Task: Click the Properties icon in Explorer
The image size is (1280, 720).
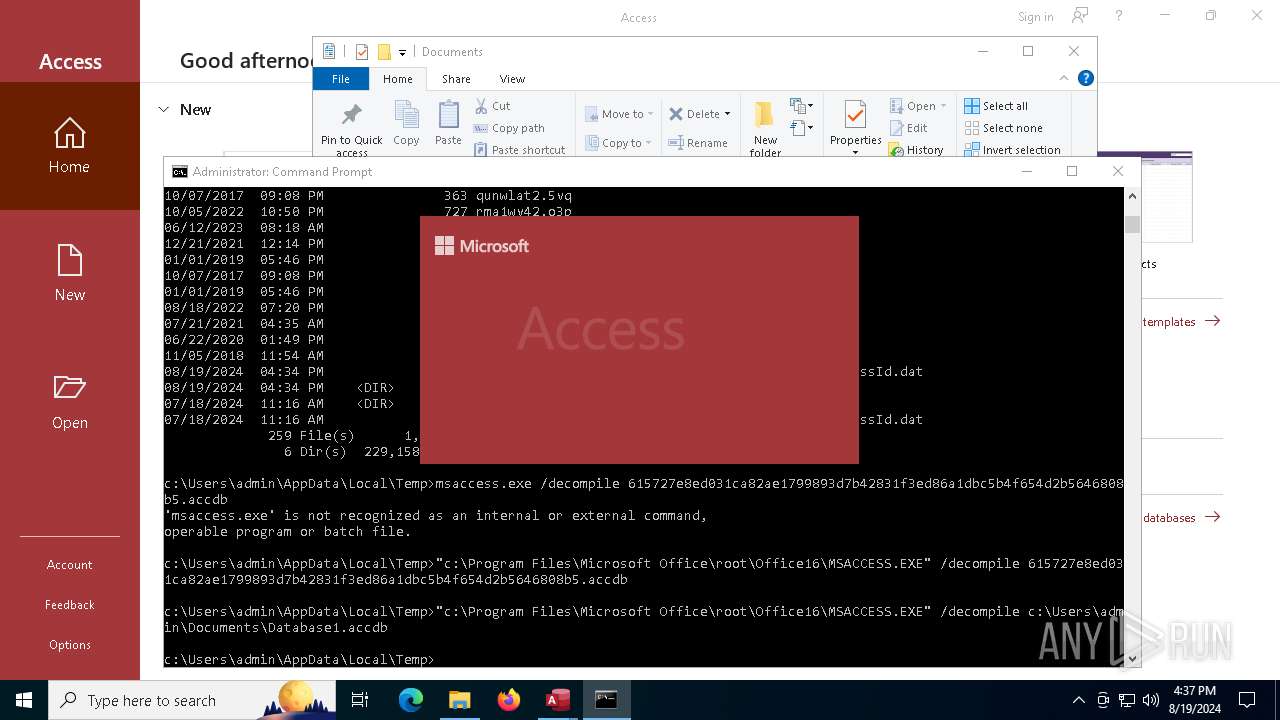Action: [x=855, y=116]
